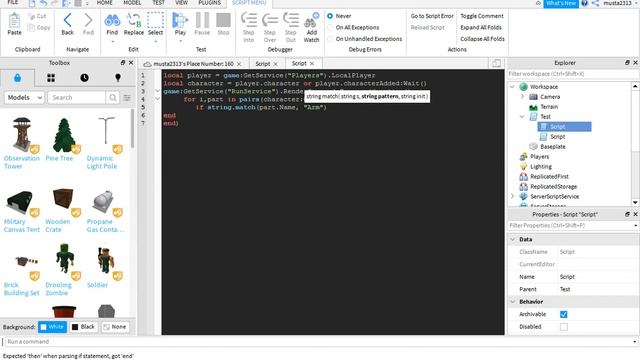
Task: Select Baseplate in the Explorer
Action: [x=553, y=147]
